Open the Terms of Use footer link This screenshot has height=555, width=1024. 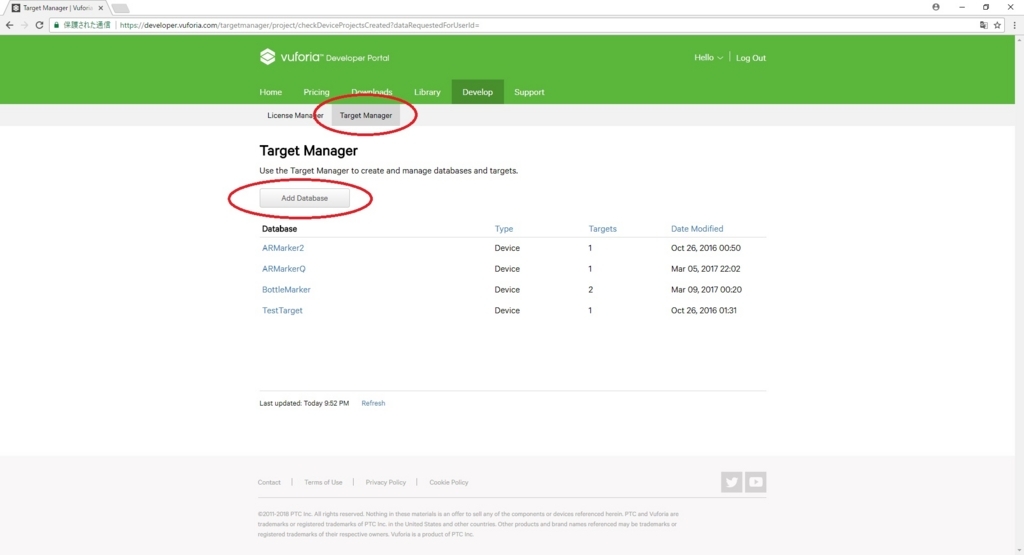click(323, 483)
